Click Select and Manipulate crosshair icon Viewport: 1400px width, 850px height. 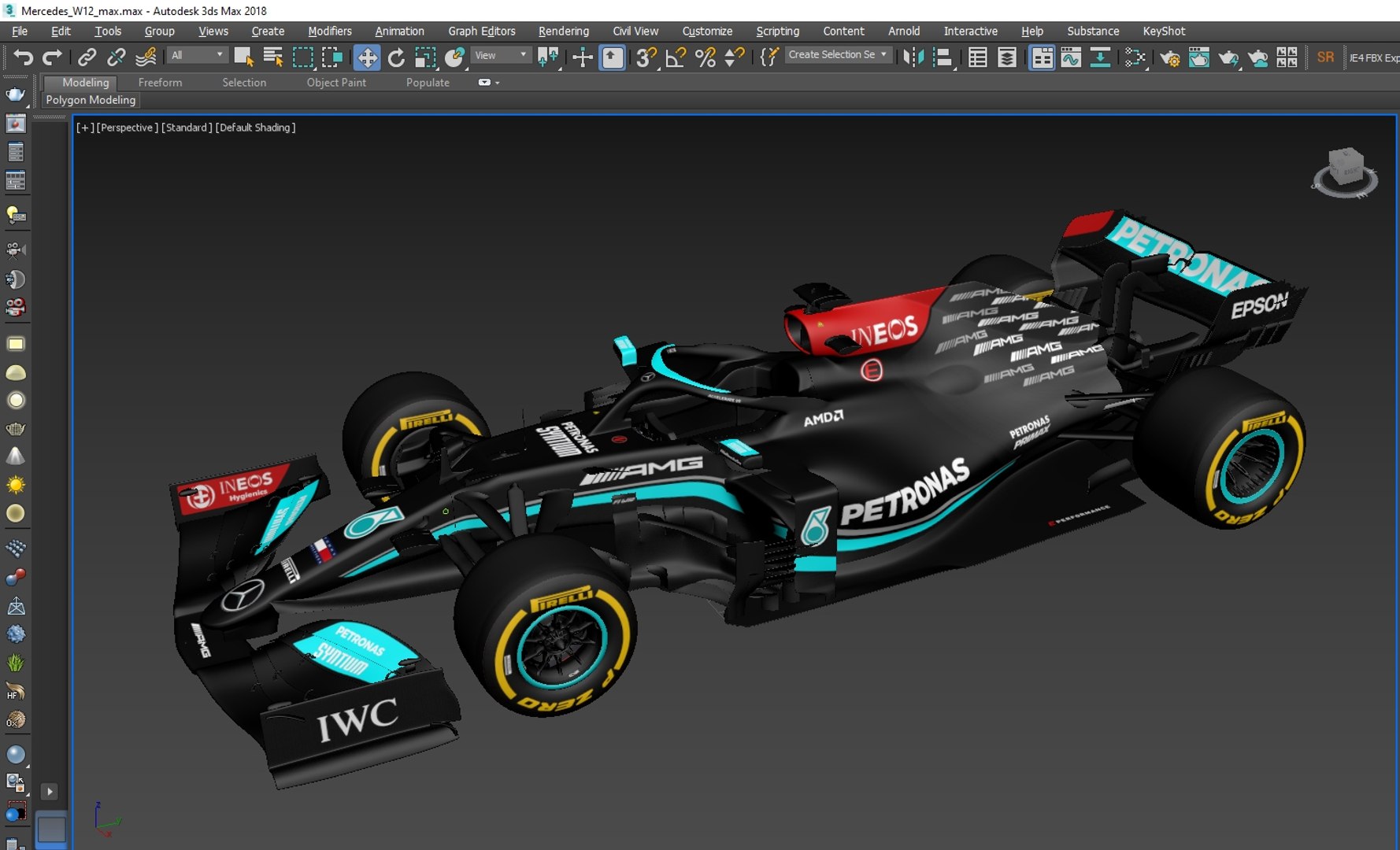click(582, 57)
